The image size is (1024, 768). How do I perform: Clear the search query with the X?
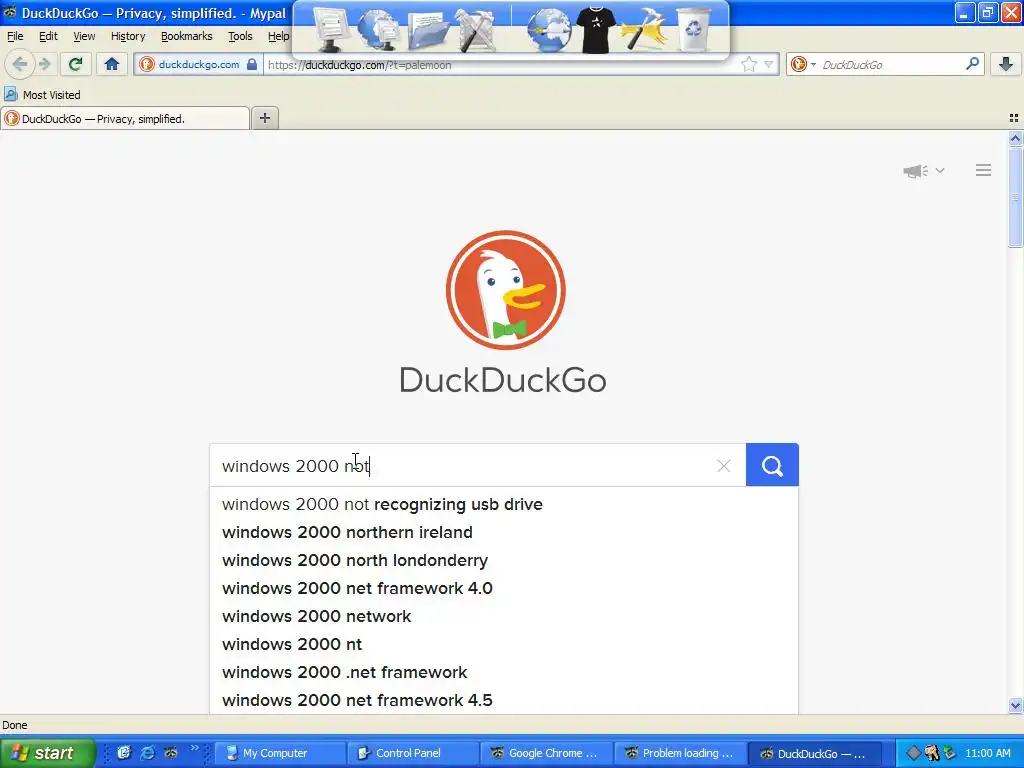click(x=724, y=466)
